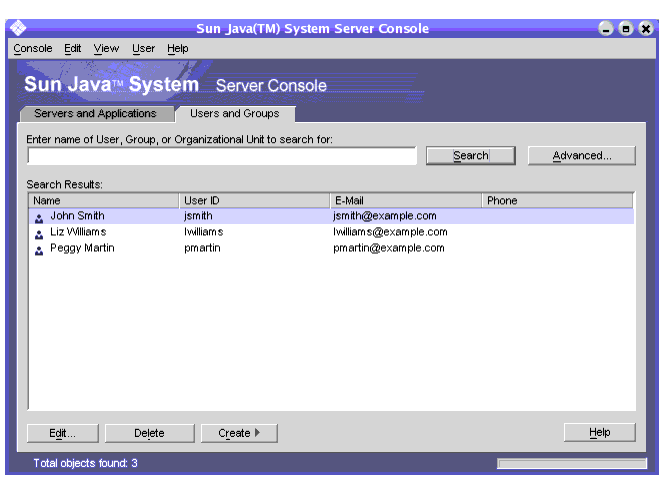The image size is (665, 494).
Task: Click the status bar progress indicator
Action: [x=572, y=463]
